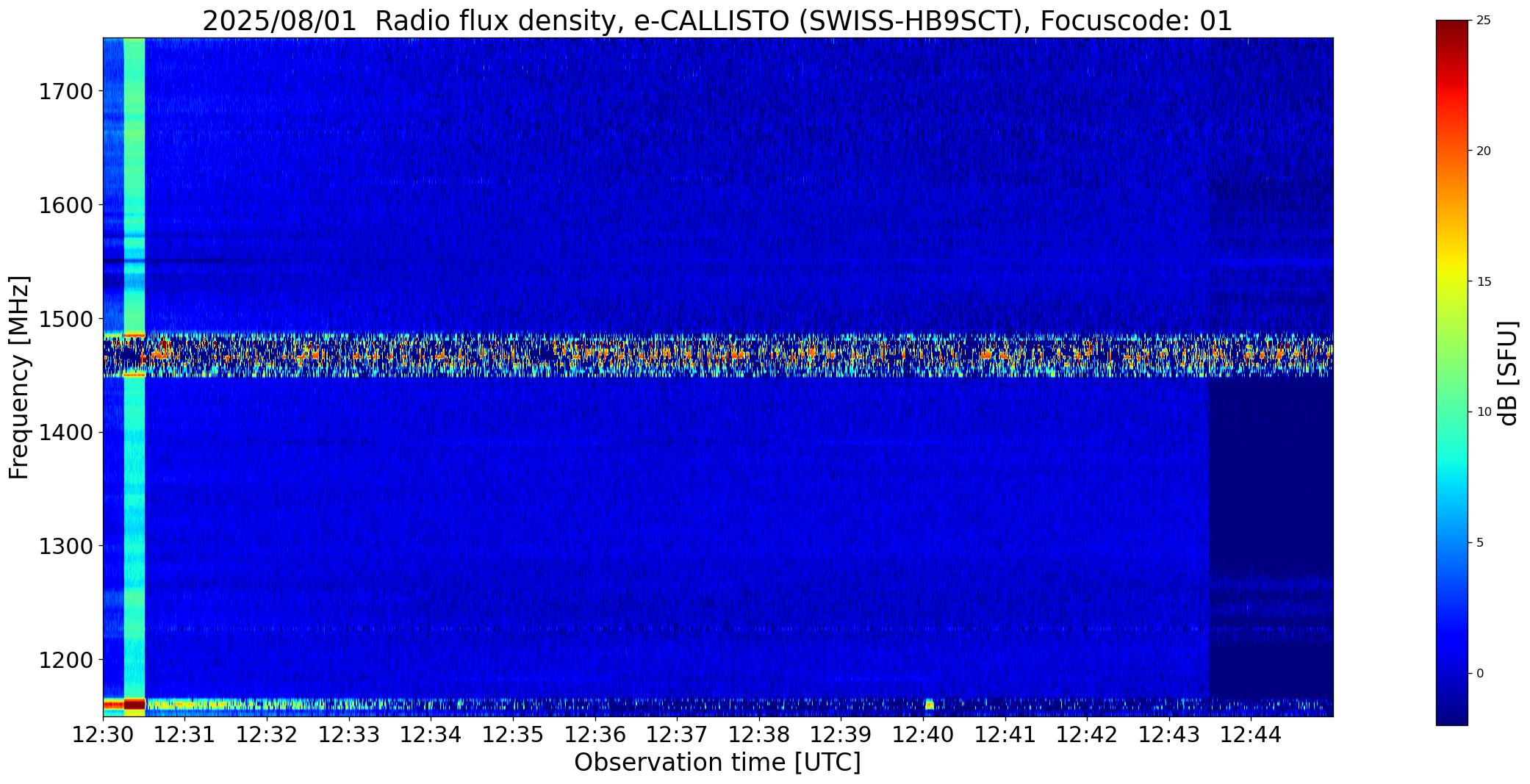Click the 'Observation time [UTC]' axis label
Image resolution: width=1530 pixels, height=784 pixels.
pos(717,763)
